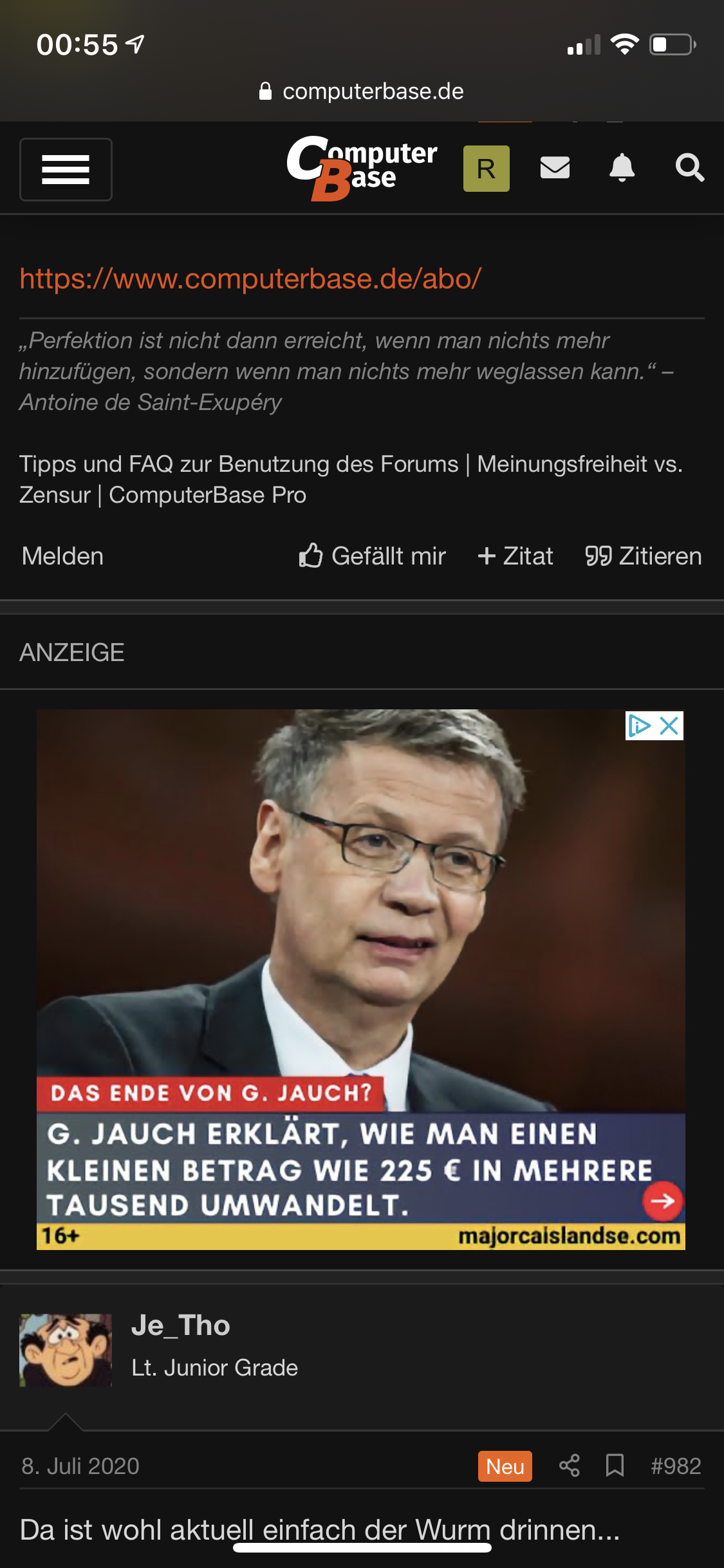Open the messages envelope icon
Image resolution: width=724 pixels, height=1568 pixels.
pyautogui.click(x=555, y=168)
